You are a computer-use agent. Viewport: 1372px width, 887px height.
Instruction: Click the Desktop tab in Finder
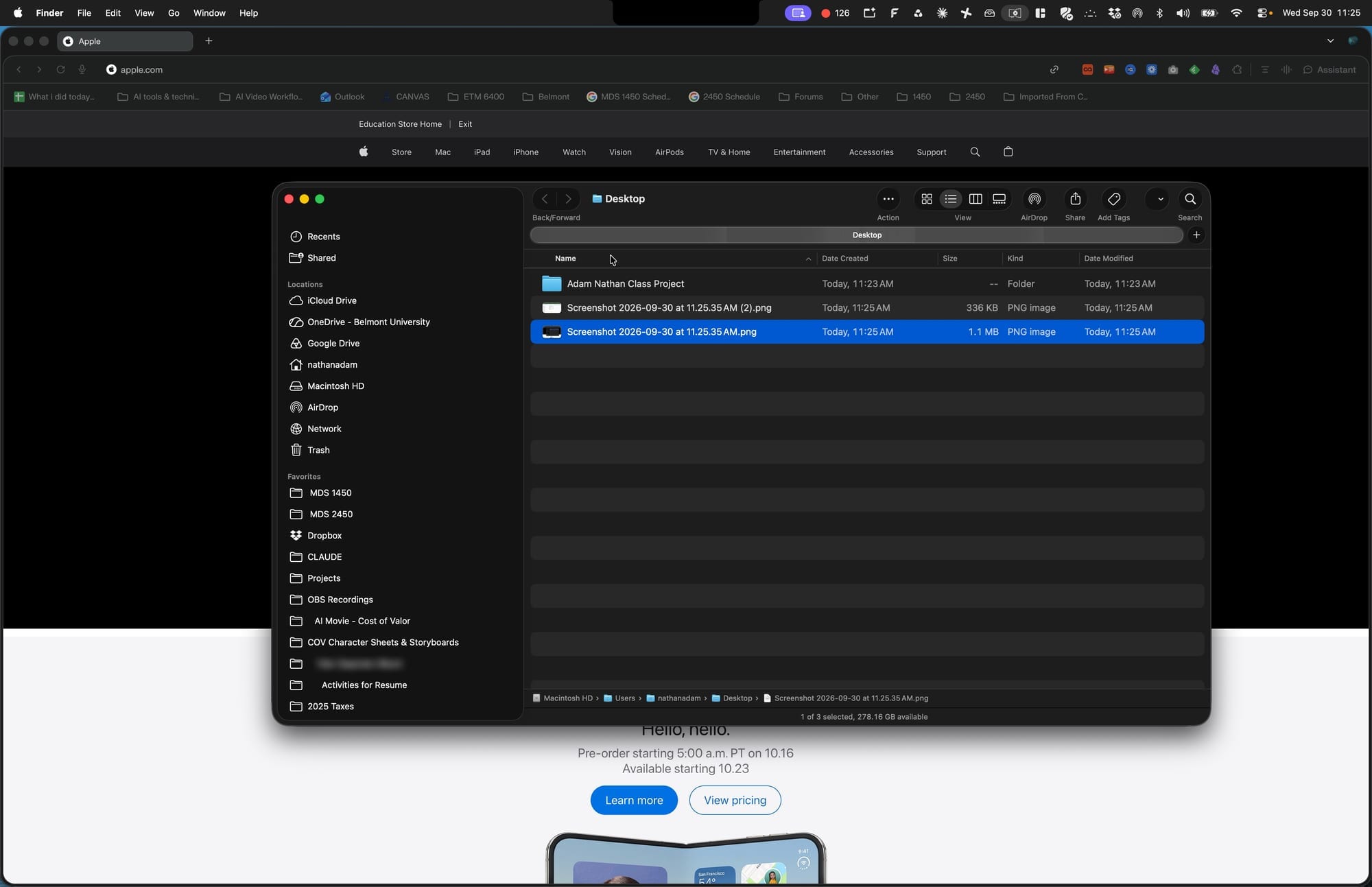click(x=857, y=235)
